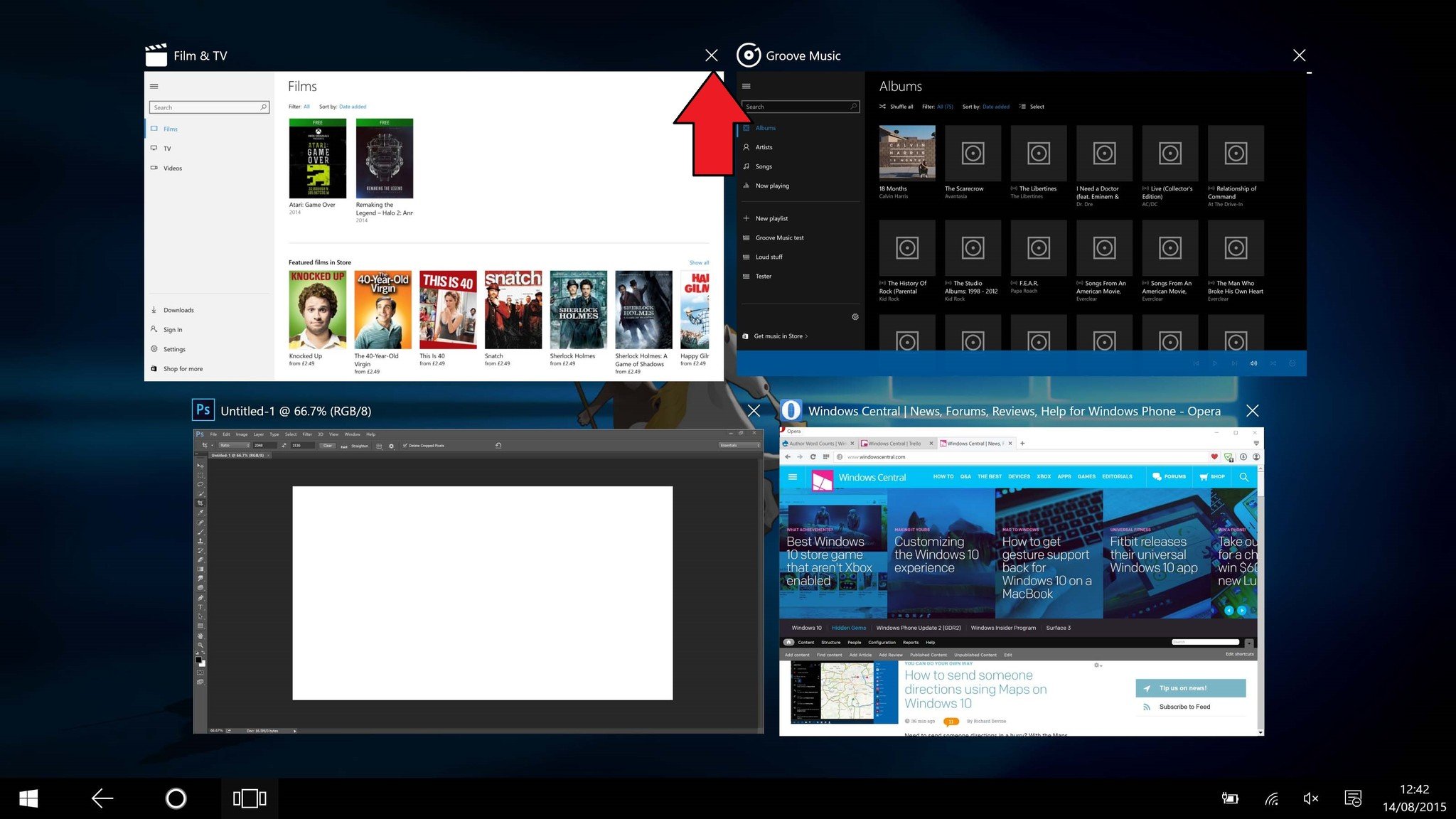Open Groove Music settings gear
The height and width of the screenshot is (819, 1456).
click(855, 317)
